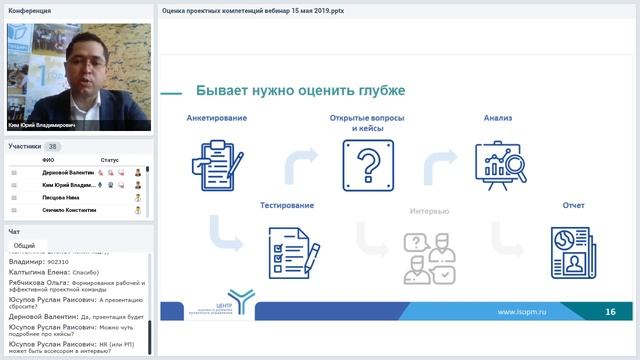Screen dimensions: 640x360
Task: Click the question mark icon under Открытые вопросы
Action: pos(368,165)
